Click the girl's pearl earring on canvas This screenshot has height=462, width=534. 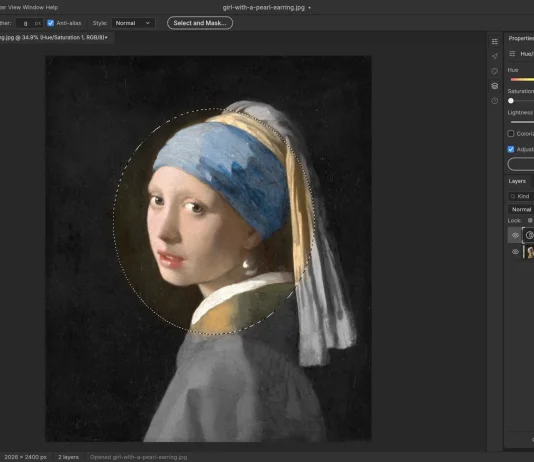coord(246,264)
